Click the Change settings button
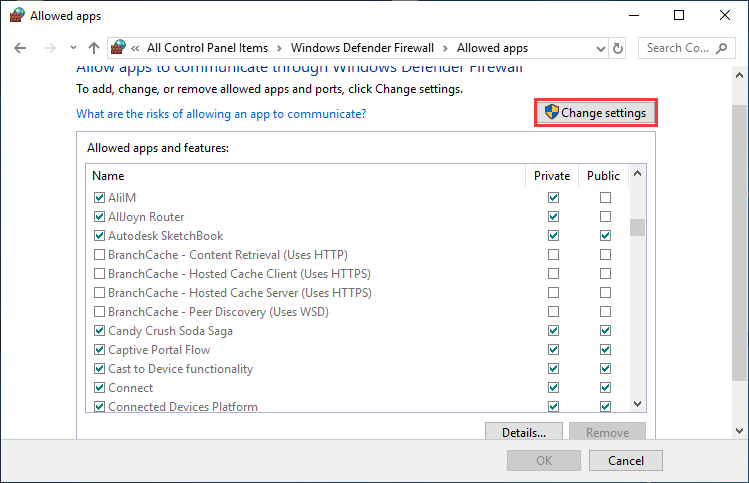749x483 pixels. point(596,113)
